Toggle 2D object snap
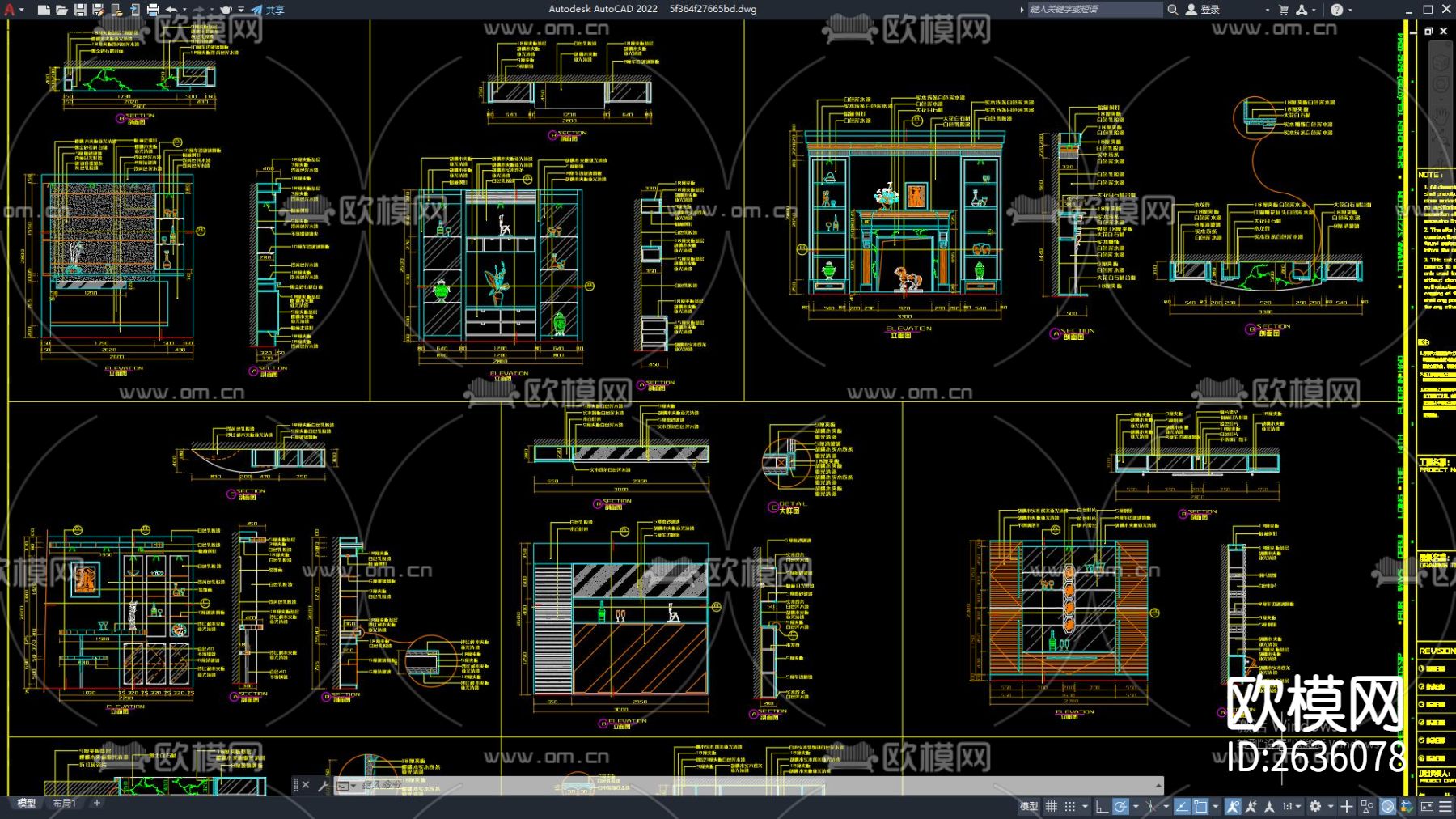The image size is (1456, 819). [1200, 806]
